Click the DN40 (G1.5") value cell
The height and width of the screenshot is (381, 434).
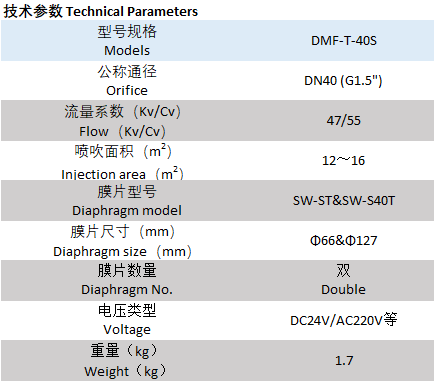344,81
